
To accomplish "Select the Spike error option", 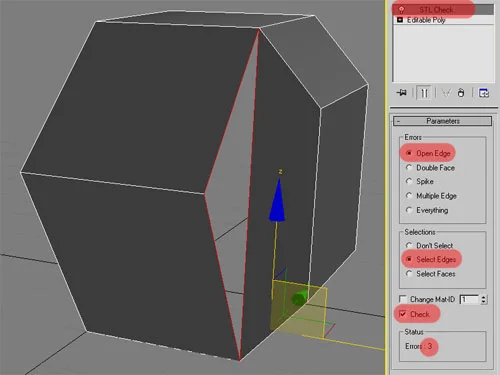I will 409,181.
